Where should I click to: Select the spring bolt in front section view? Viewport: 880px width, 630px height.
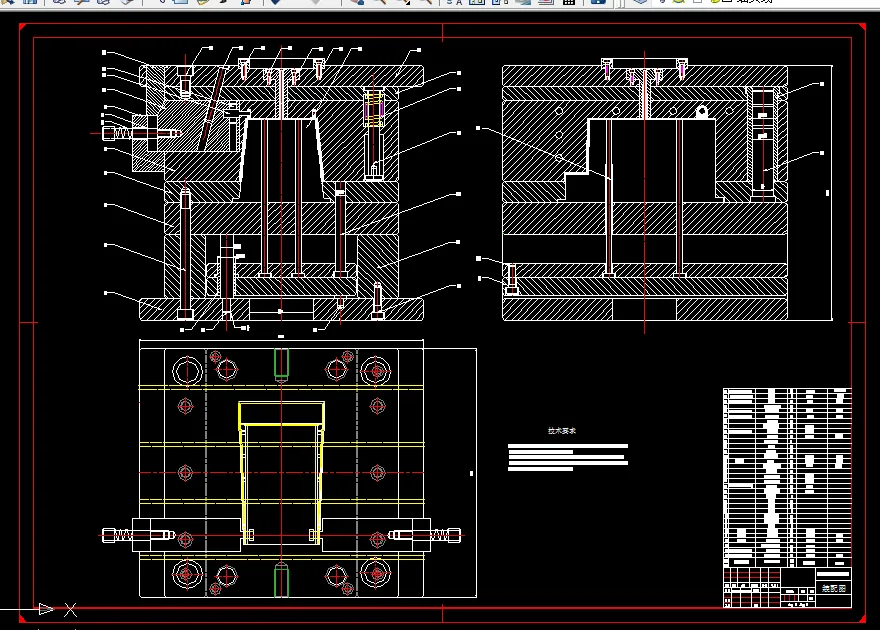tap(141, 134)
